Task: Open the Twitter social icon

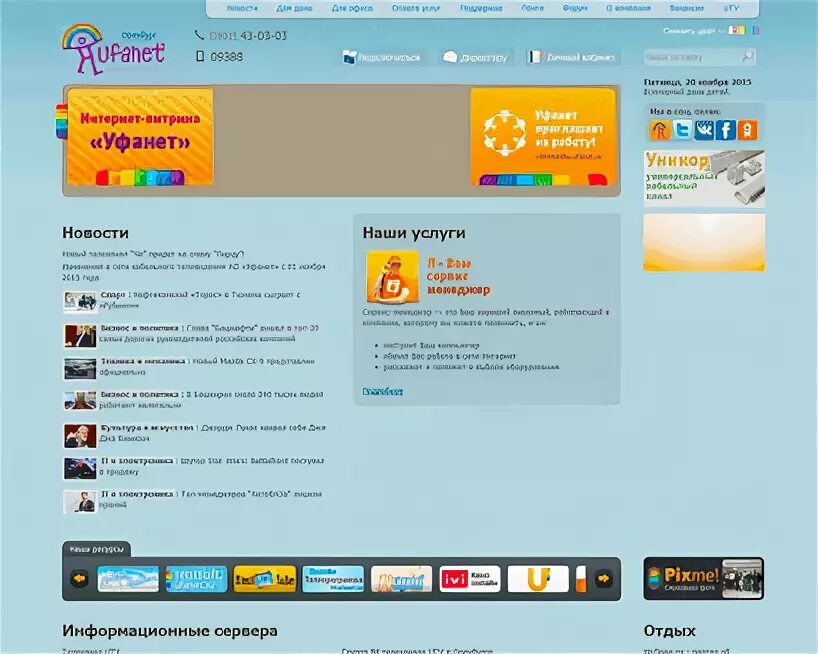Action: [682, 130]
